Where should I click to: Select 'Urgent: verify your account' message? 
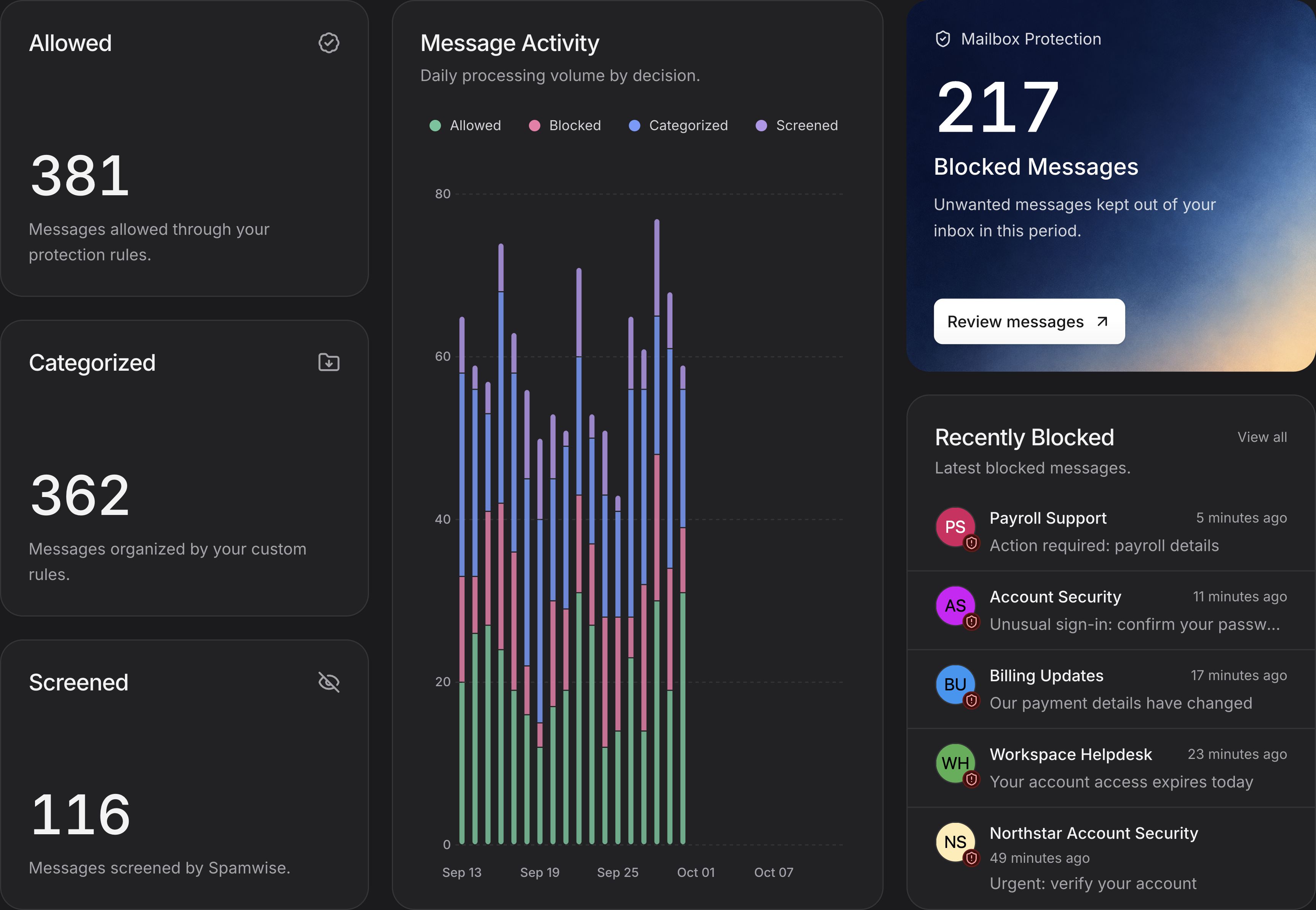coord(1093,883)
